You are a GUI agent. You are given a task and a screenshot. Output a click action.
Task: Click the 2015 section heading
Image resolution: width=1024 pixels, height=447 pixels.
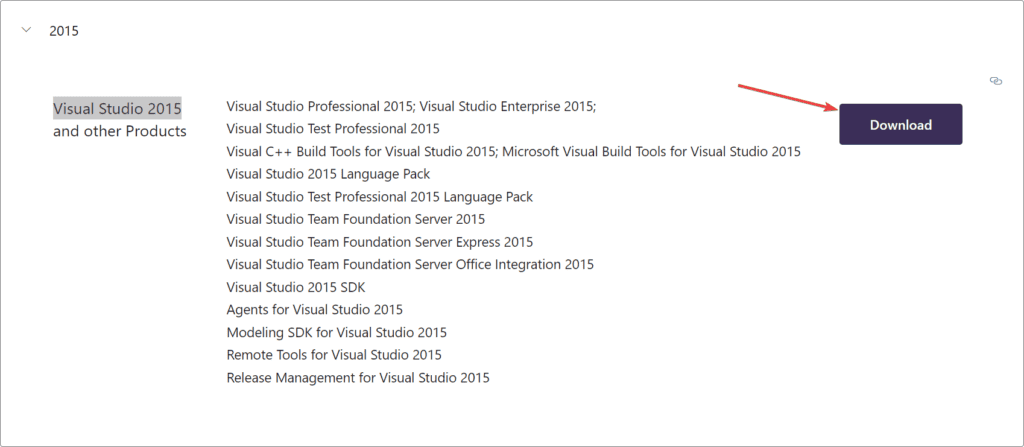(64, 31)
